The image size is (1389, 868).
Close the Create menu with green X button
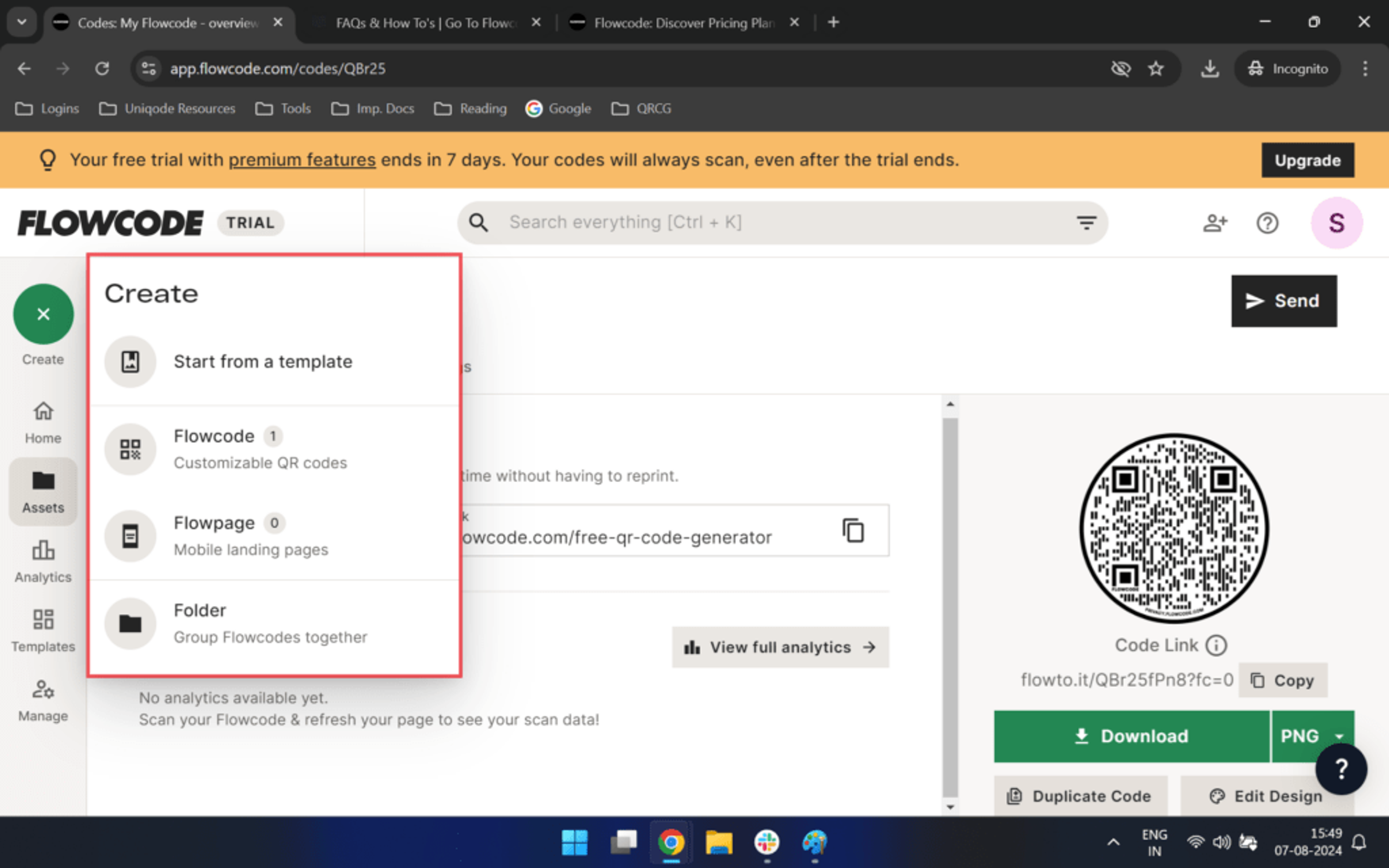pos(43,314)
